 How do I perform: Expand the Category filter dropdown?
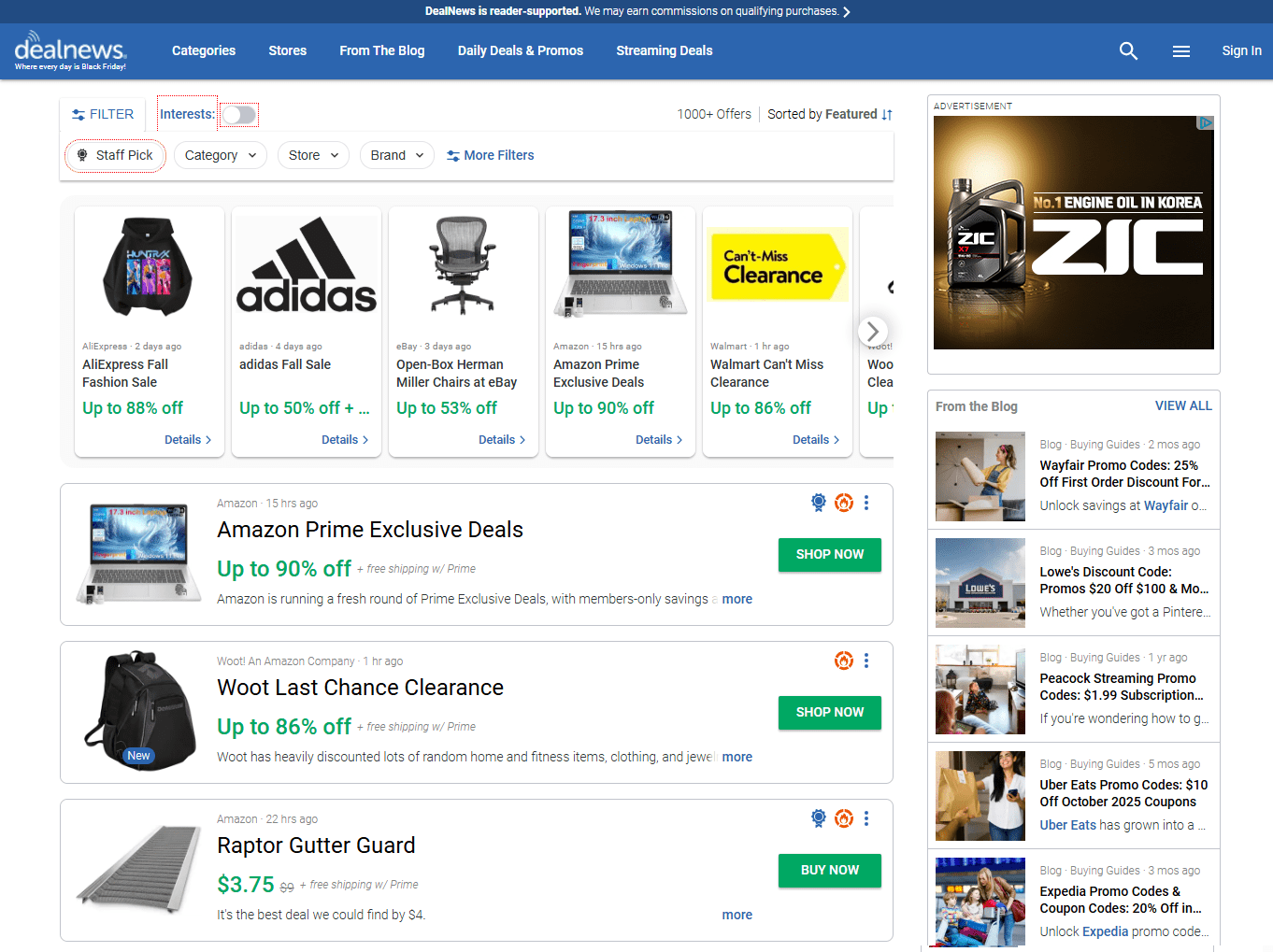(220, 155)
